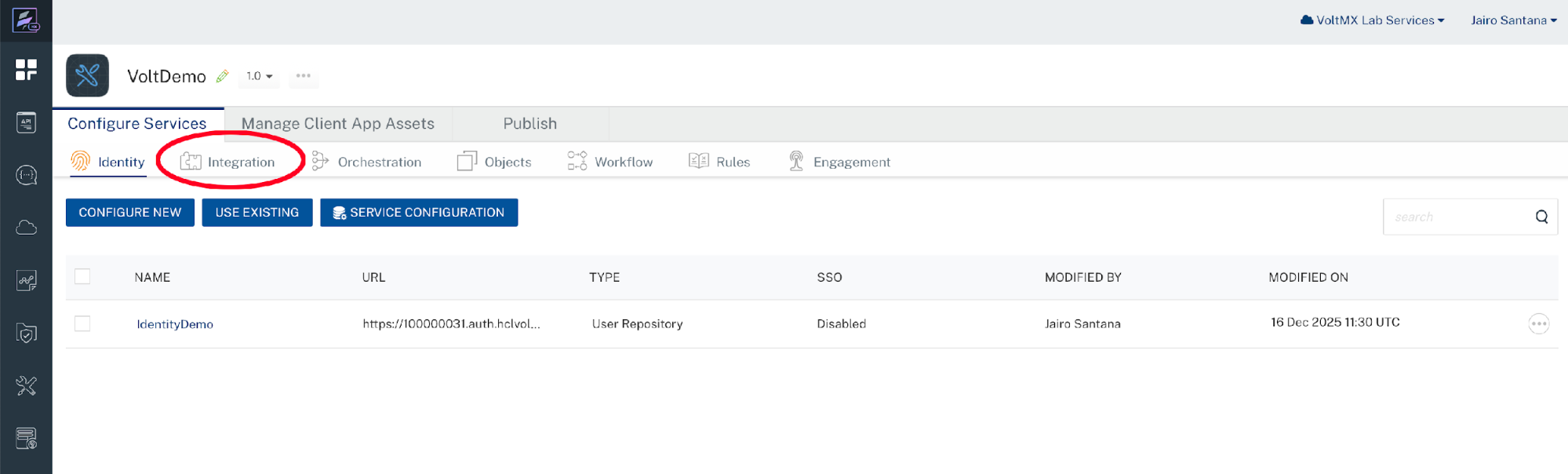Click the CONFIGURE NEW button
The height and width of the screenshot is (474, 1568).
[130, 213]
